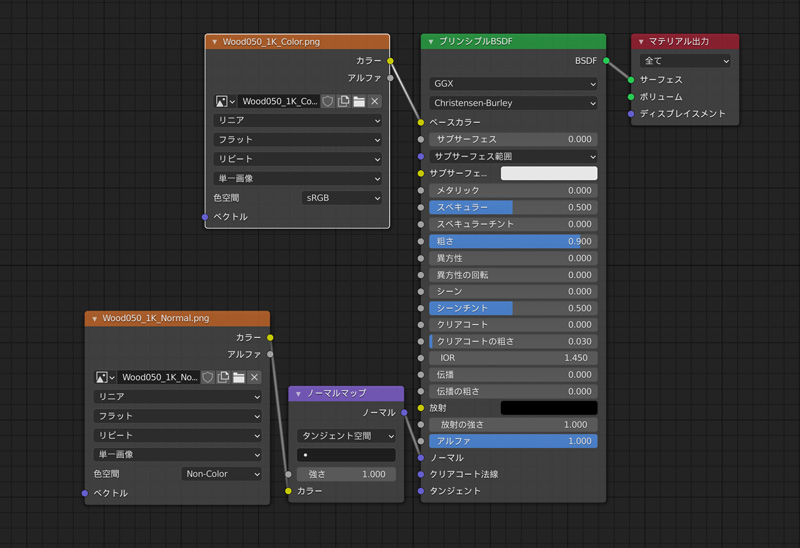The image size is (800, 548).
Task: Unlink image with X in Wood050_1K_Color node
Action: (x=375, y=101)
